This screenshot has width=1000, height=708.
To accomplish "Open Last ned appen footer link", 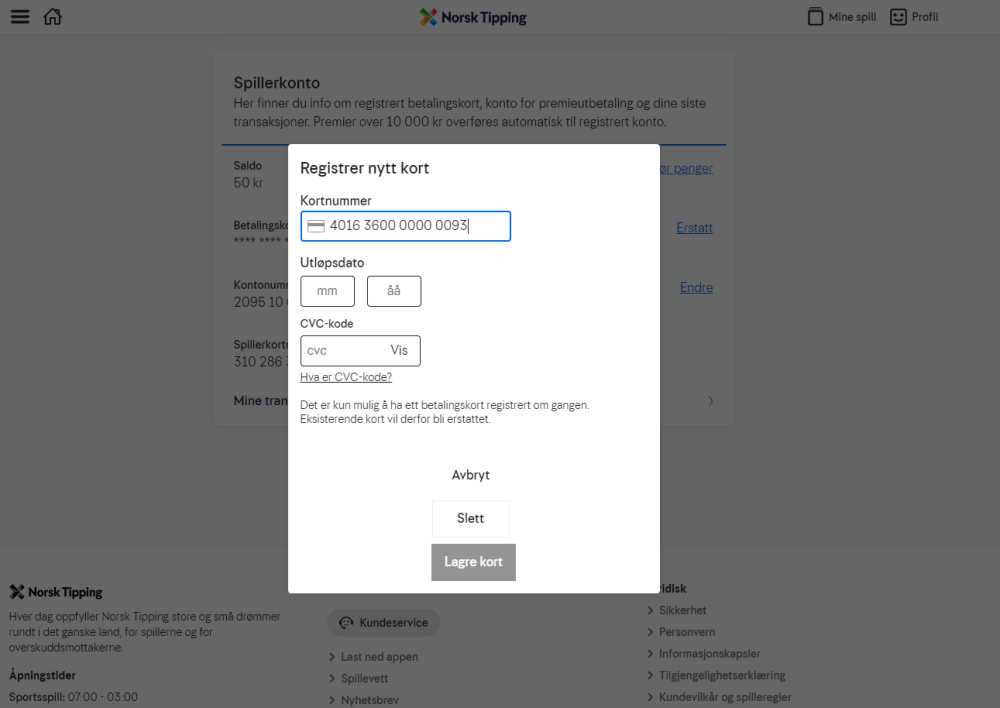I will point(379,657).
